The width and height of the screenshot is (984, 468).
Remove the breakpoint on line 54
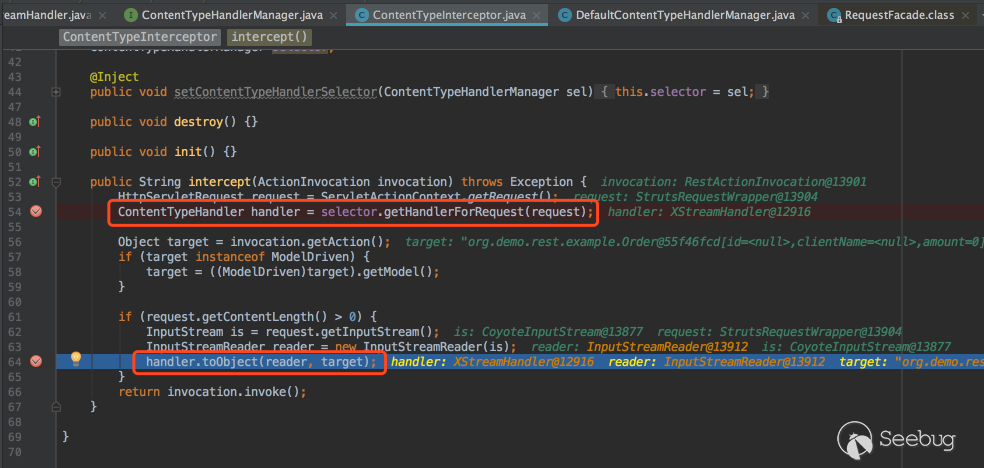36,211
